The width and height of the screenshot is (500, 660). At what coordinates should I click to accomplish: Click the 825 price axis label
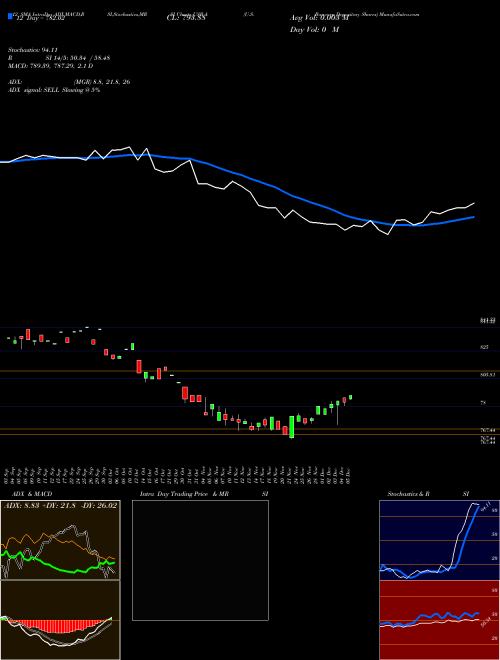pos(484,348)
